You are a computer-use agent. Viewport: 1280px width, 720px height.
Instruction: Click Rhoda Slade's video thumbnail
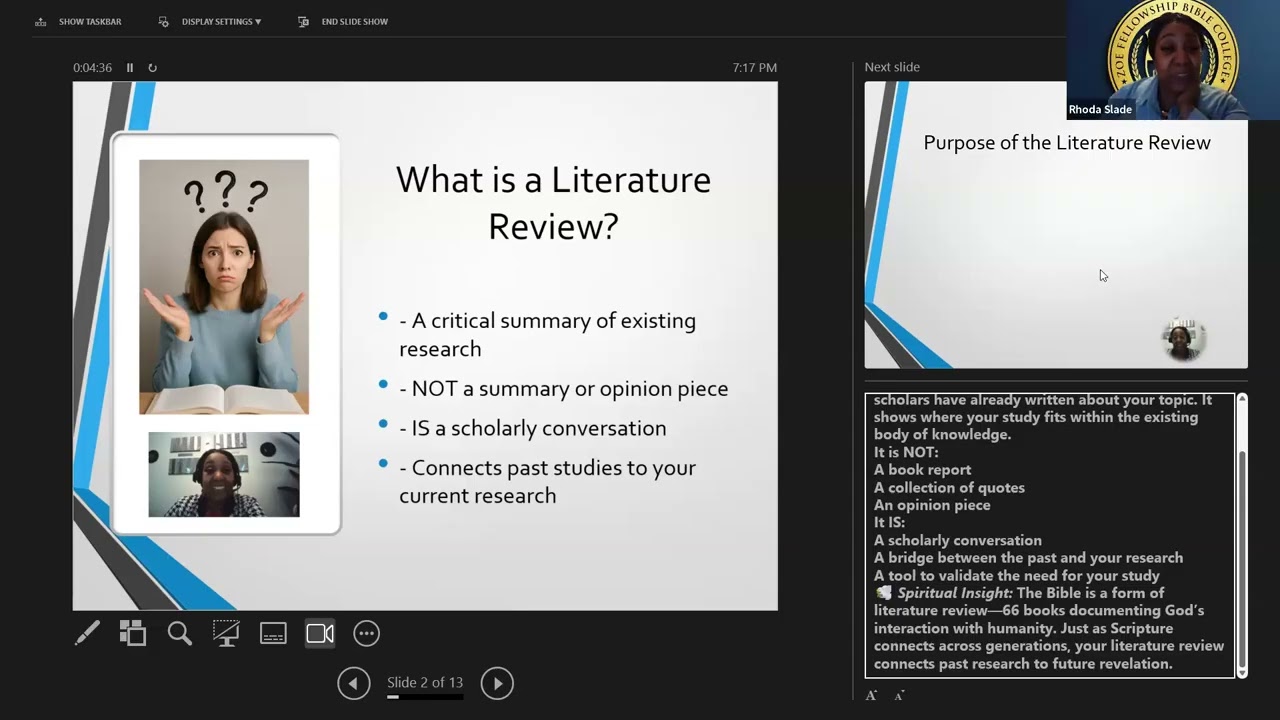click(x=1173, y=60)
